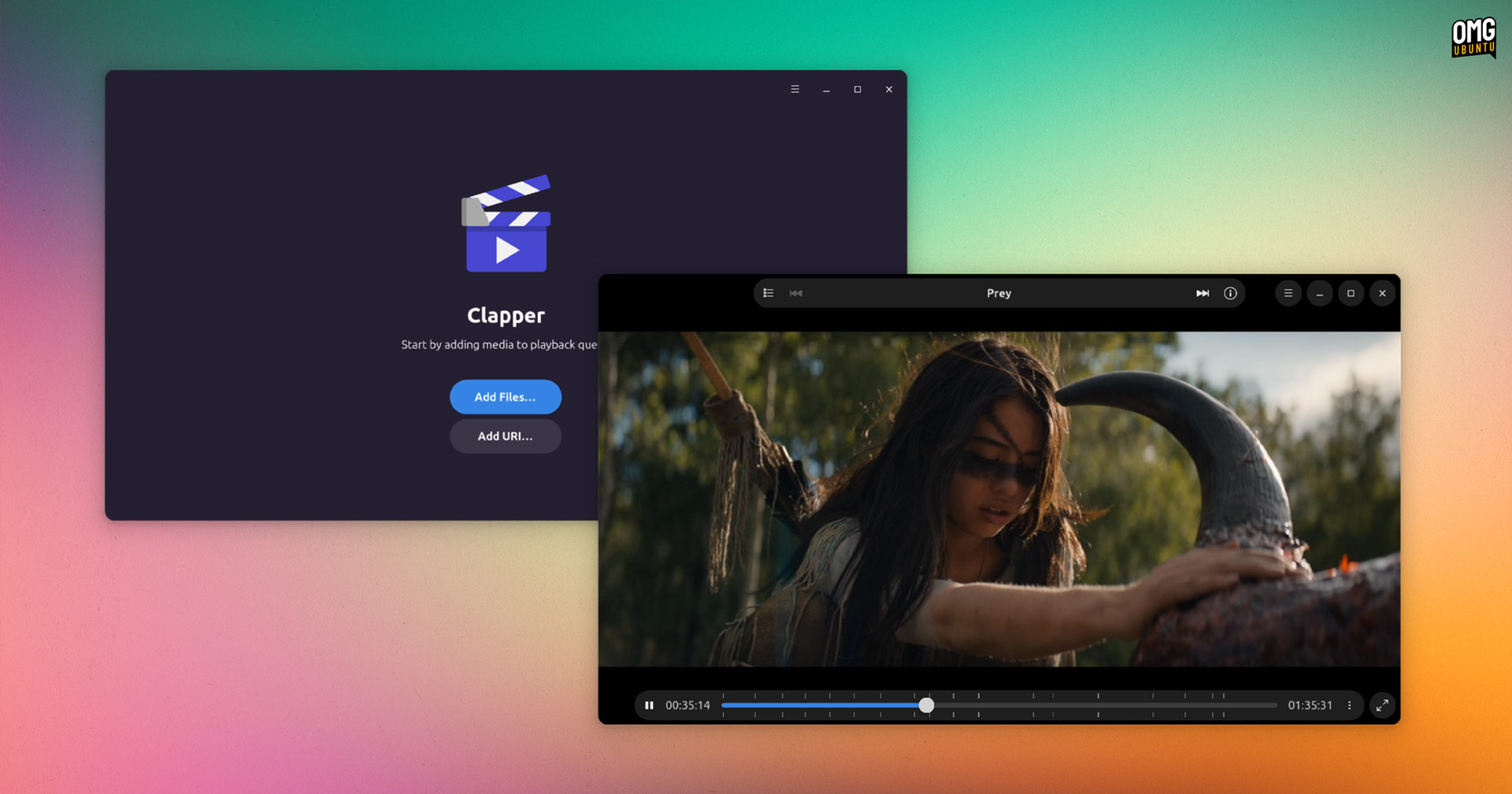Enter fullscreen playback mode
1512x794 pixels.
(x=1382, y=705)
